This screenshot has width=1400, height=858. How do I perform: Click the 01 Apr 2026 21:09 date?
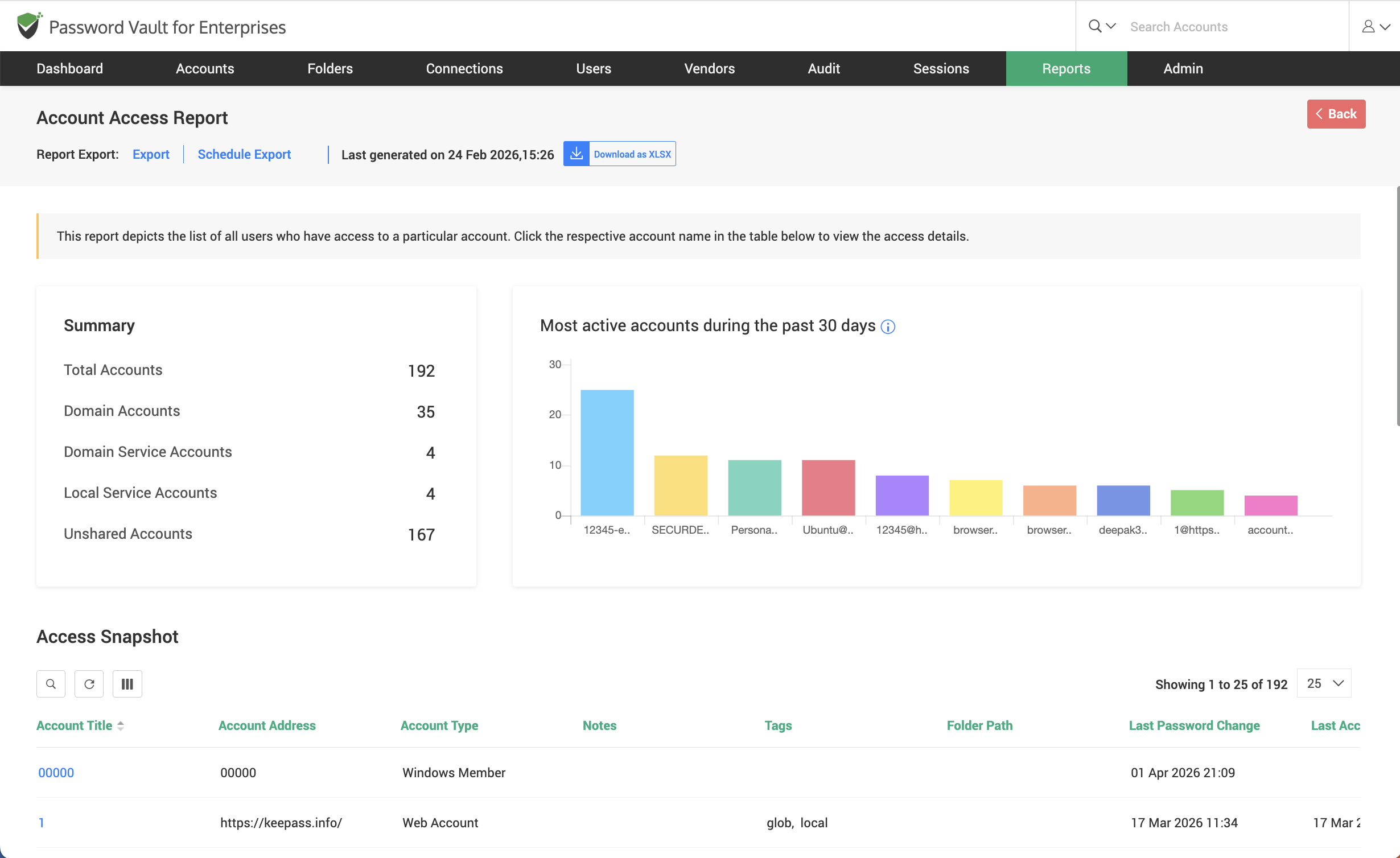point(1183,773)
